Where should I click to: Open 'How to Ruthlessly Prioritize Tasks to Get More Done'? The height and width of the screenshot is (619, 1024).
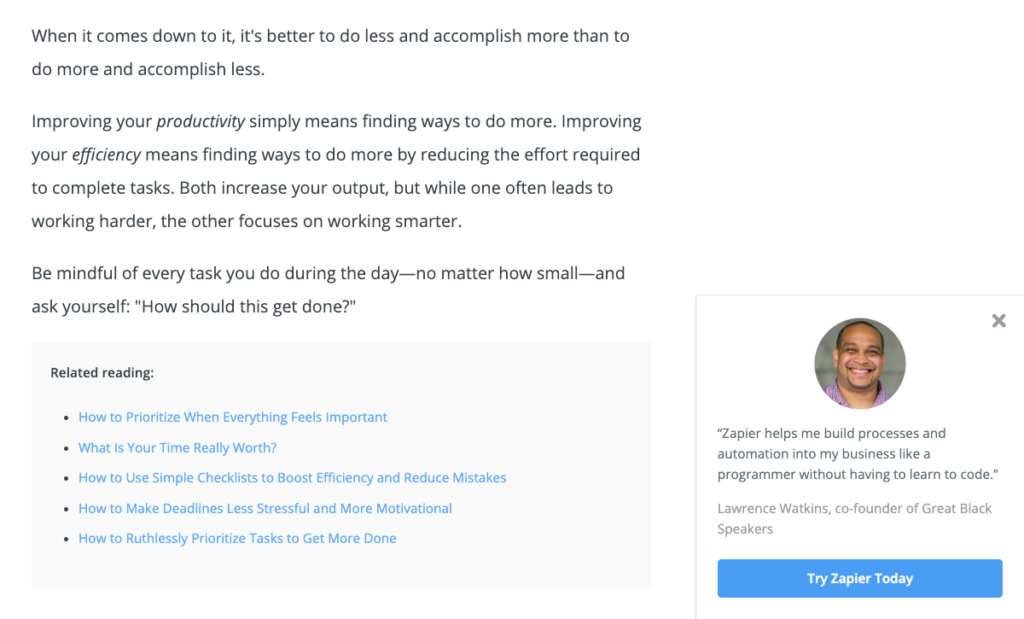(x=237, y=538)
